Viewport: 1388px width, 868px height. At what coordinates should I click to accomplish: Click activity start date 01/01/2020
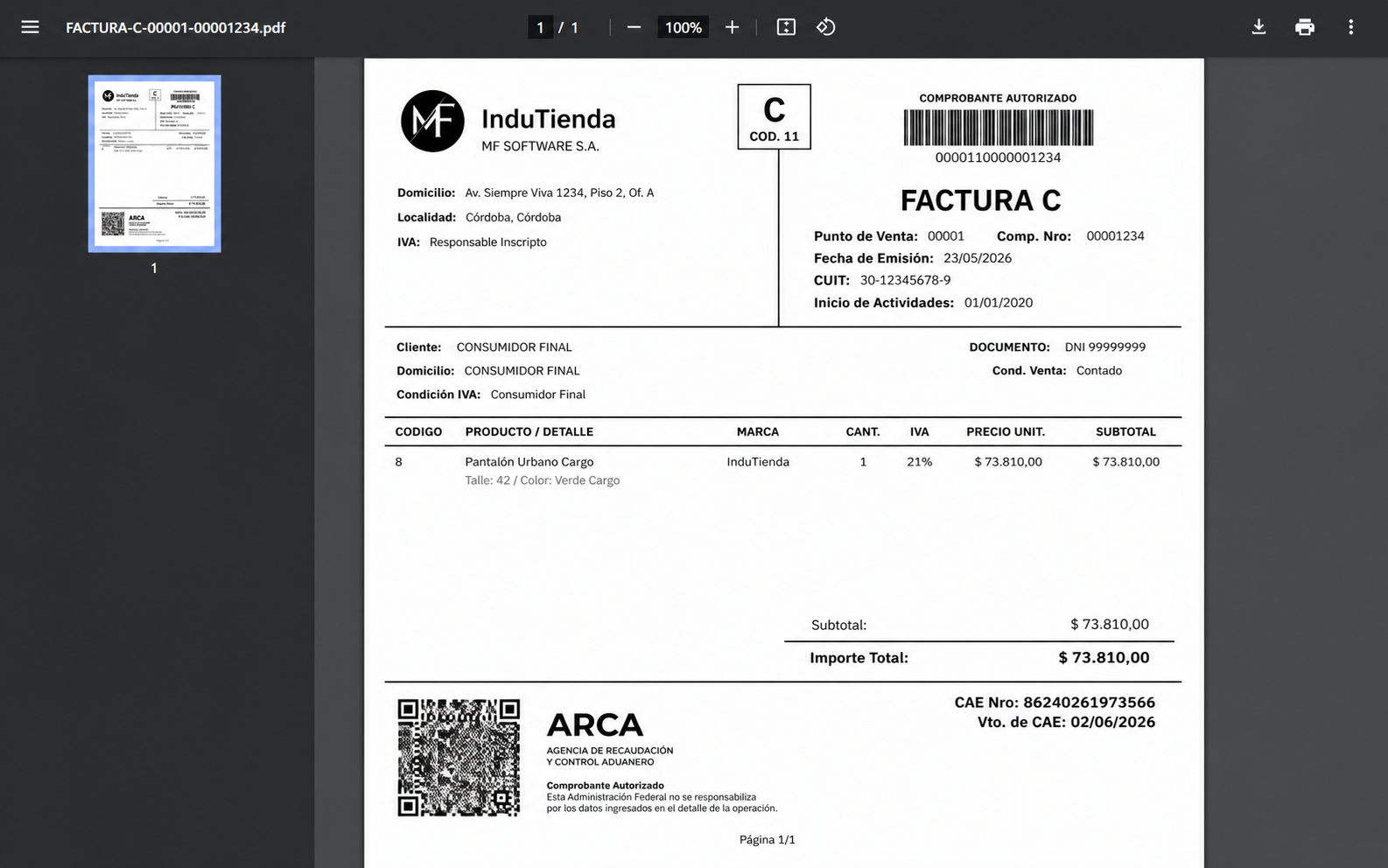click(999, 303)
